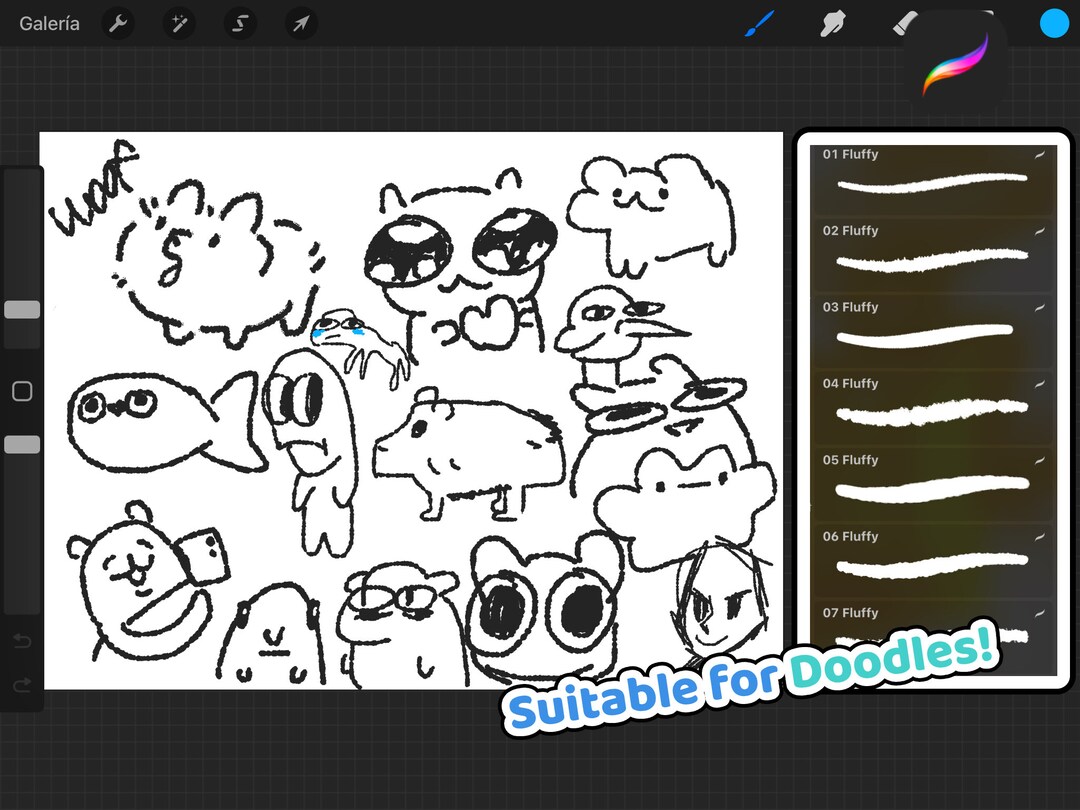Adjust the opacity slider below the Modify button
The width and height of the screenshot is (1080, 810).
(21, 444)
